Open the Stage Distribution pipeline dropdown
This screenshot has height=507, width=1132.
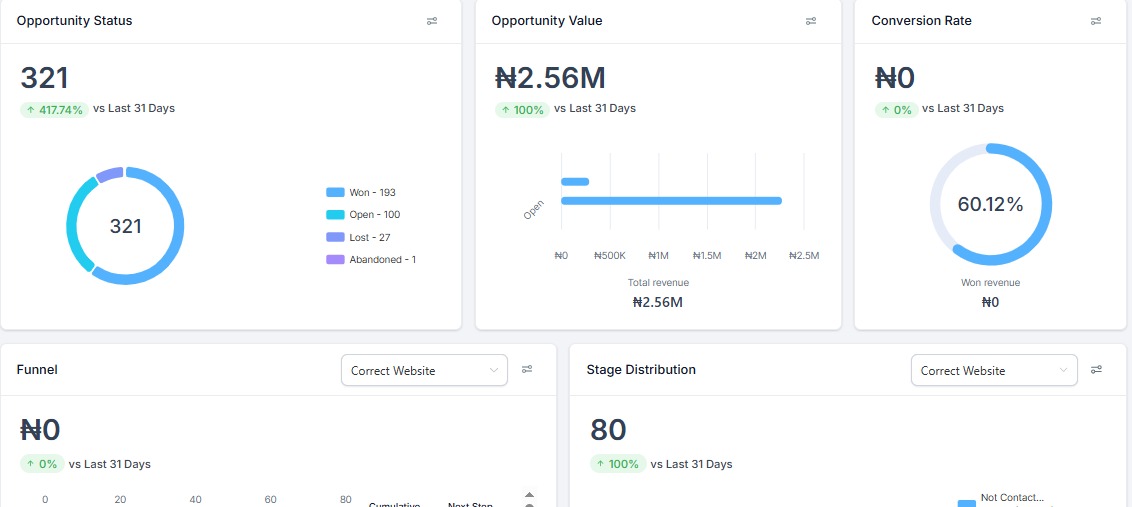point(994,370)
